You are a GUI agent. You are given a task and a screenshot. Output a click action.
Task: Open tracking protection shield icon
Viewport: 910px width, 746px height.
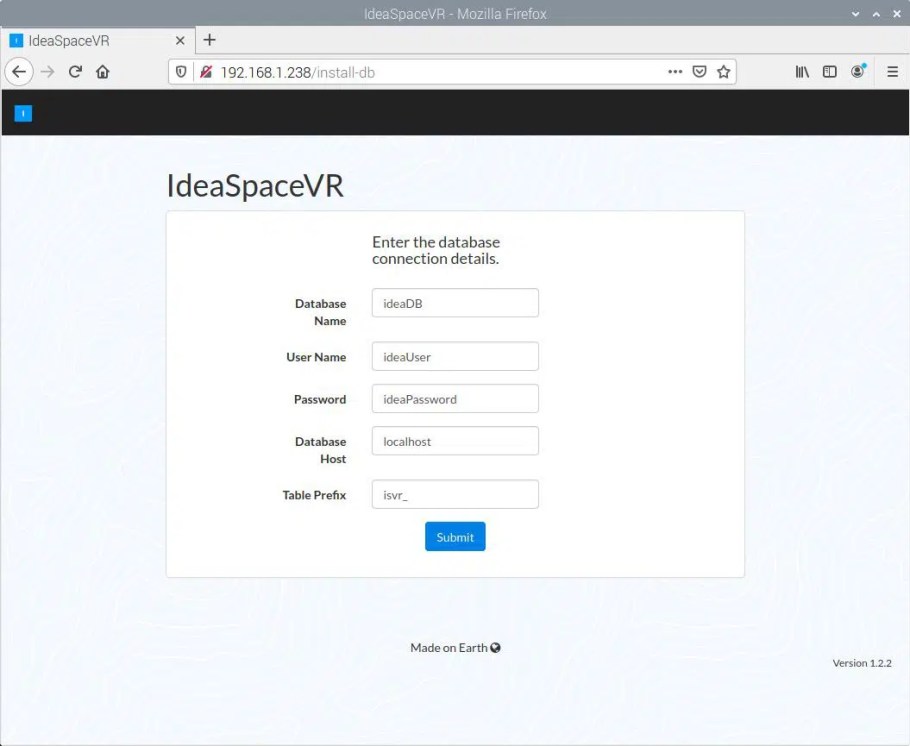(181, 72)
